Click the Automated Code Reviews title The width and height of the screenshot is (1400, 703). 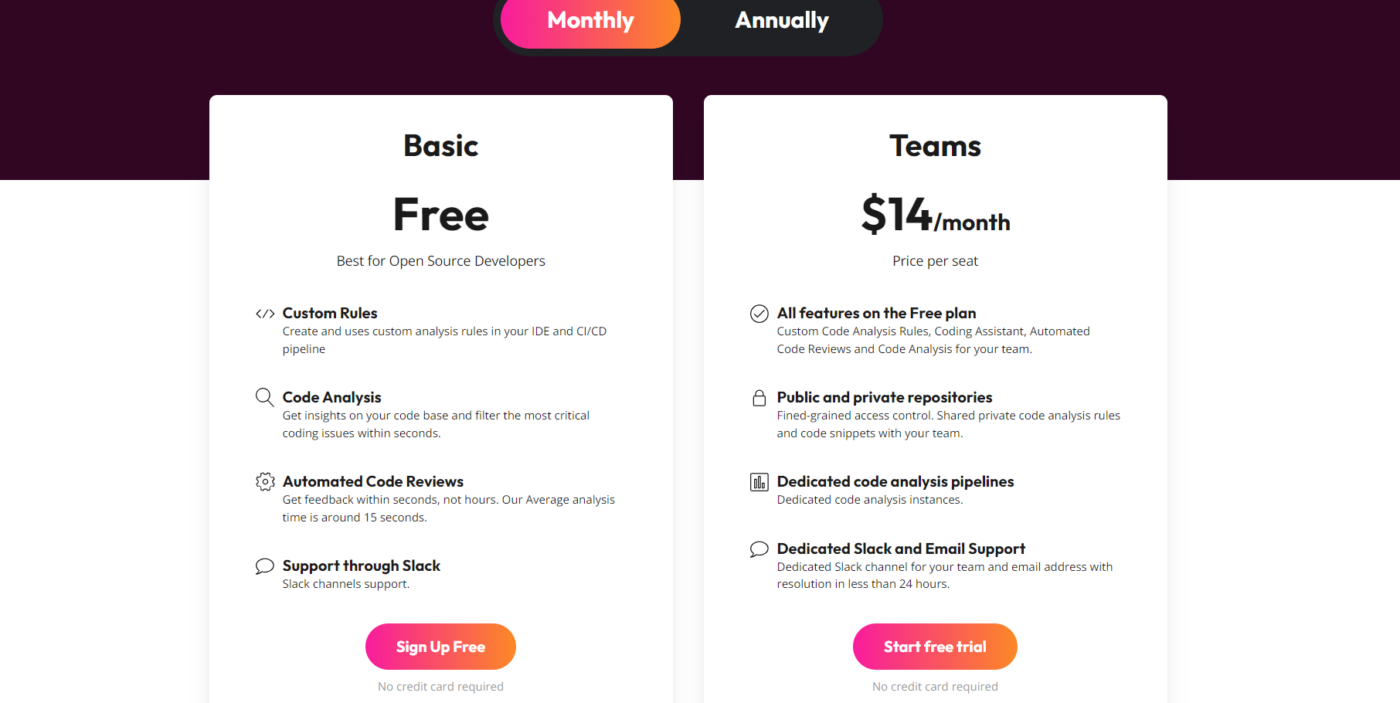coord(373,481)
